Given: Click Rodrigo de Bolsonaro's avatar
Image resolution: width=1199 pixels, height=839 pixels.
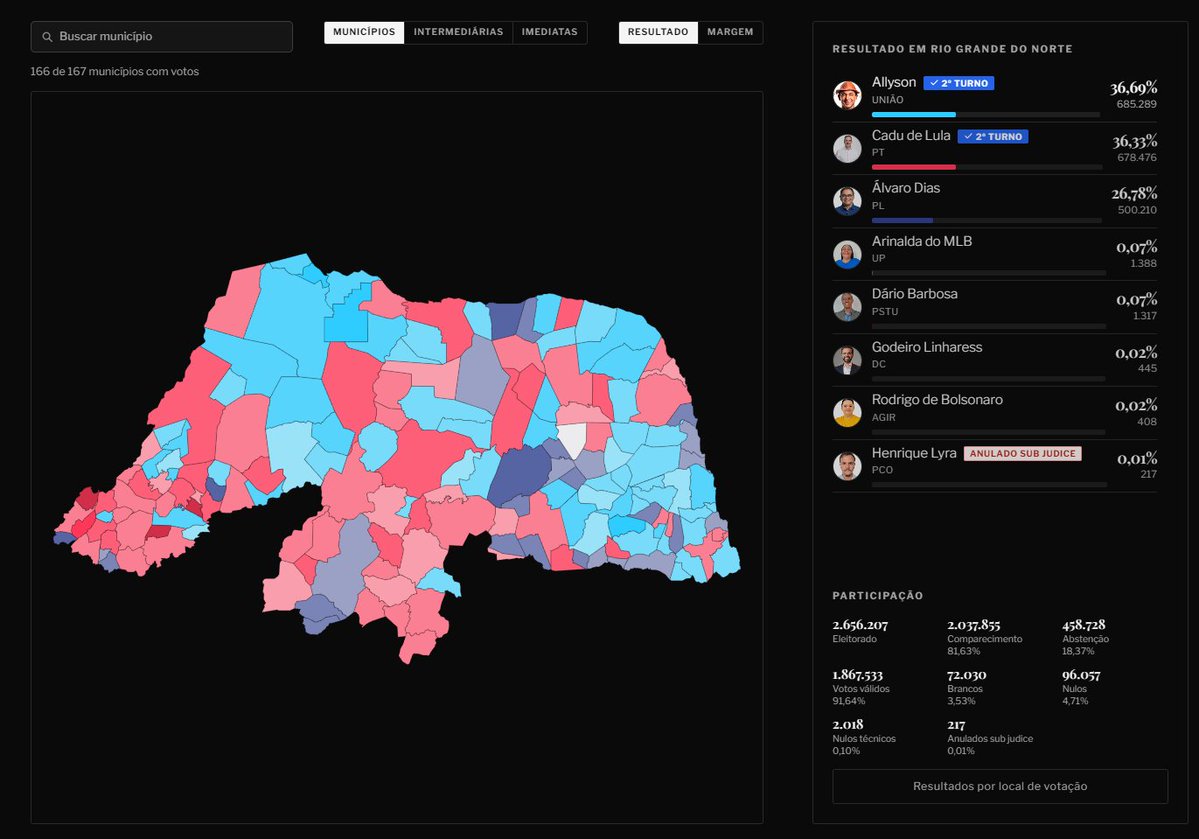Looking at the screenshot, I should (x=847, y=412).
